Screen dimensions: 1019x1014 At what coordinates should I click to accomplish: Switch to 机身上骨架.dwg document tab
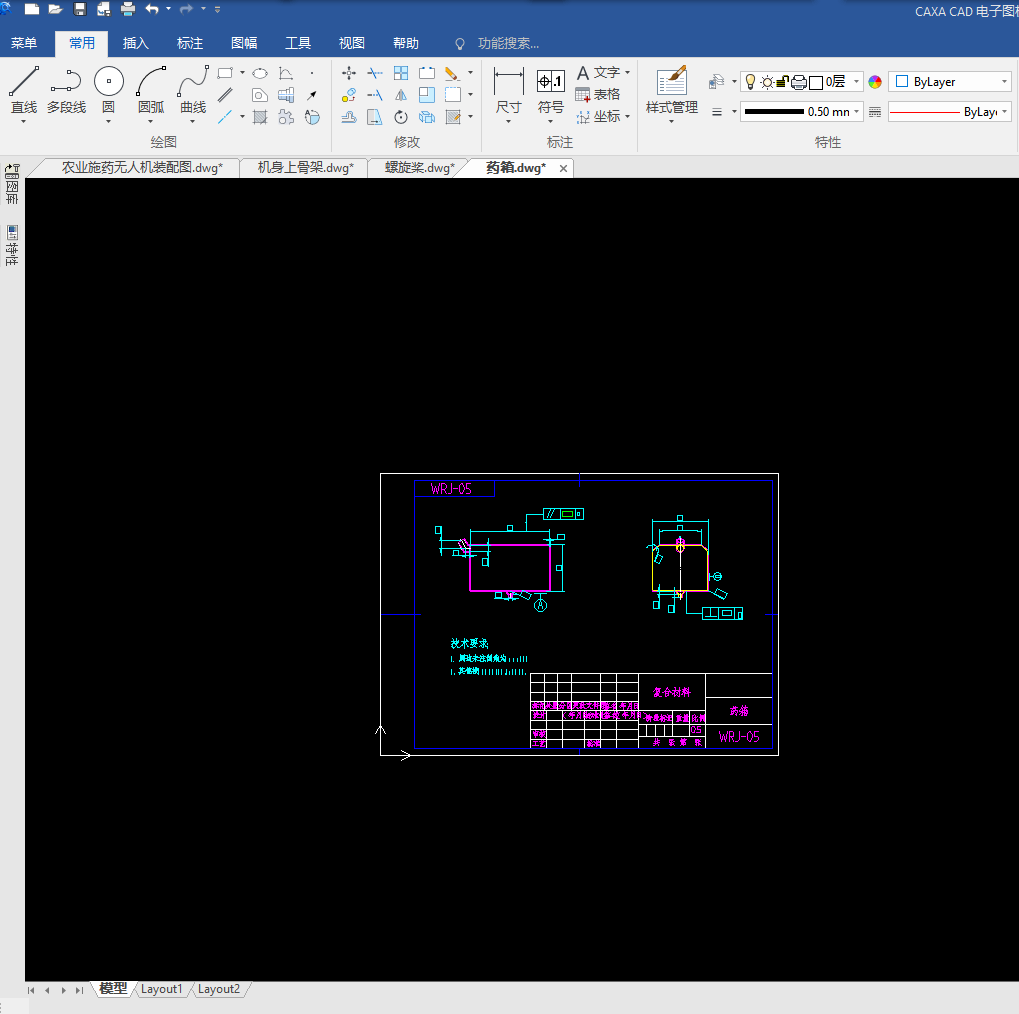coord(305,168)
